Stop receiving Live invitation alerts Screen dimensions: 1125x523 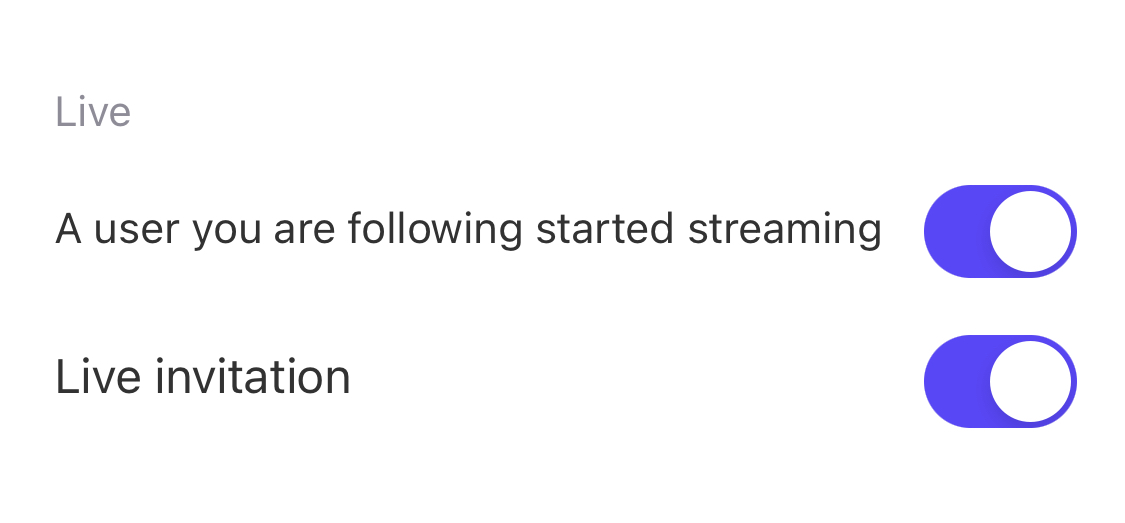1000,381
